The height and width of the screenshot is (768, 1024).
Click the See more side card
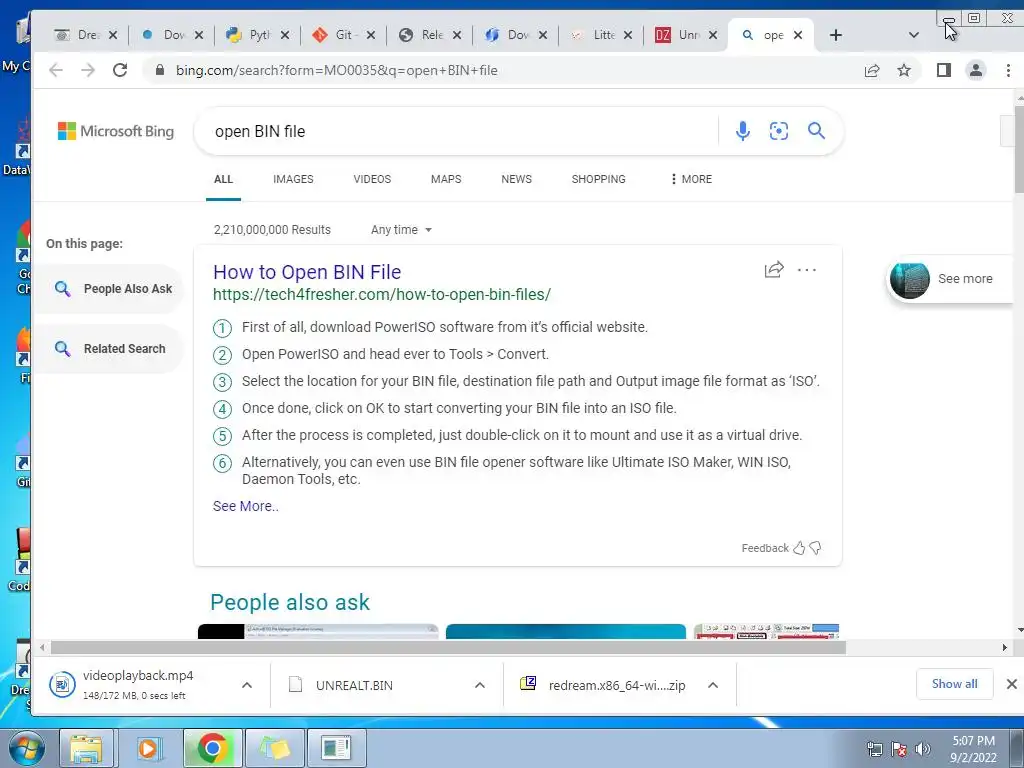[950, 279]
